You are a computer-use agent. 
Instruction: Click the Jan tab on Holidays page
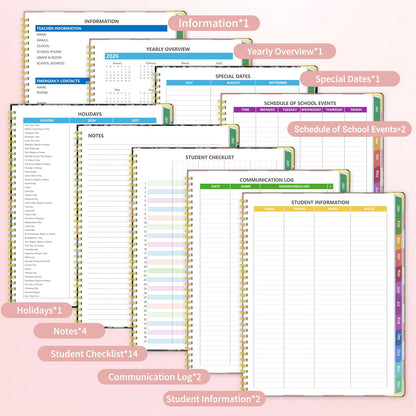[167, 116]
